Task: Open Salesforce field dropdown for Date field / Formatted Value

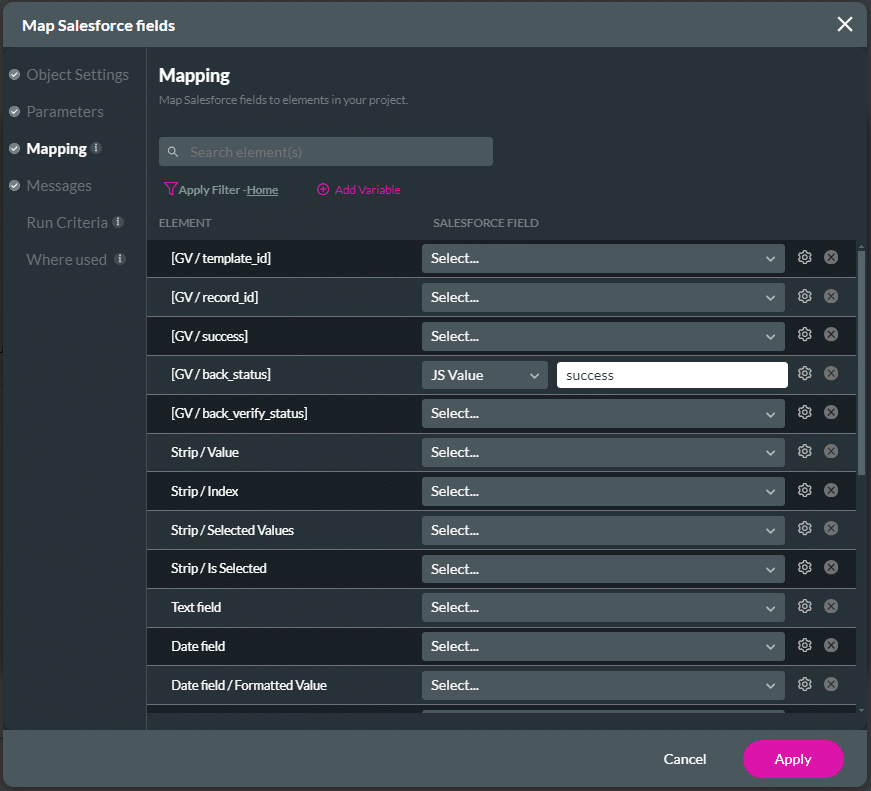Action: (x=603, y=685)
